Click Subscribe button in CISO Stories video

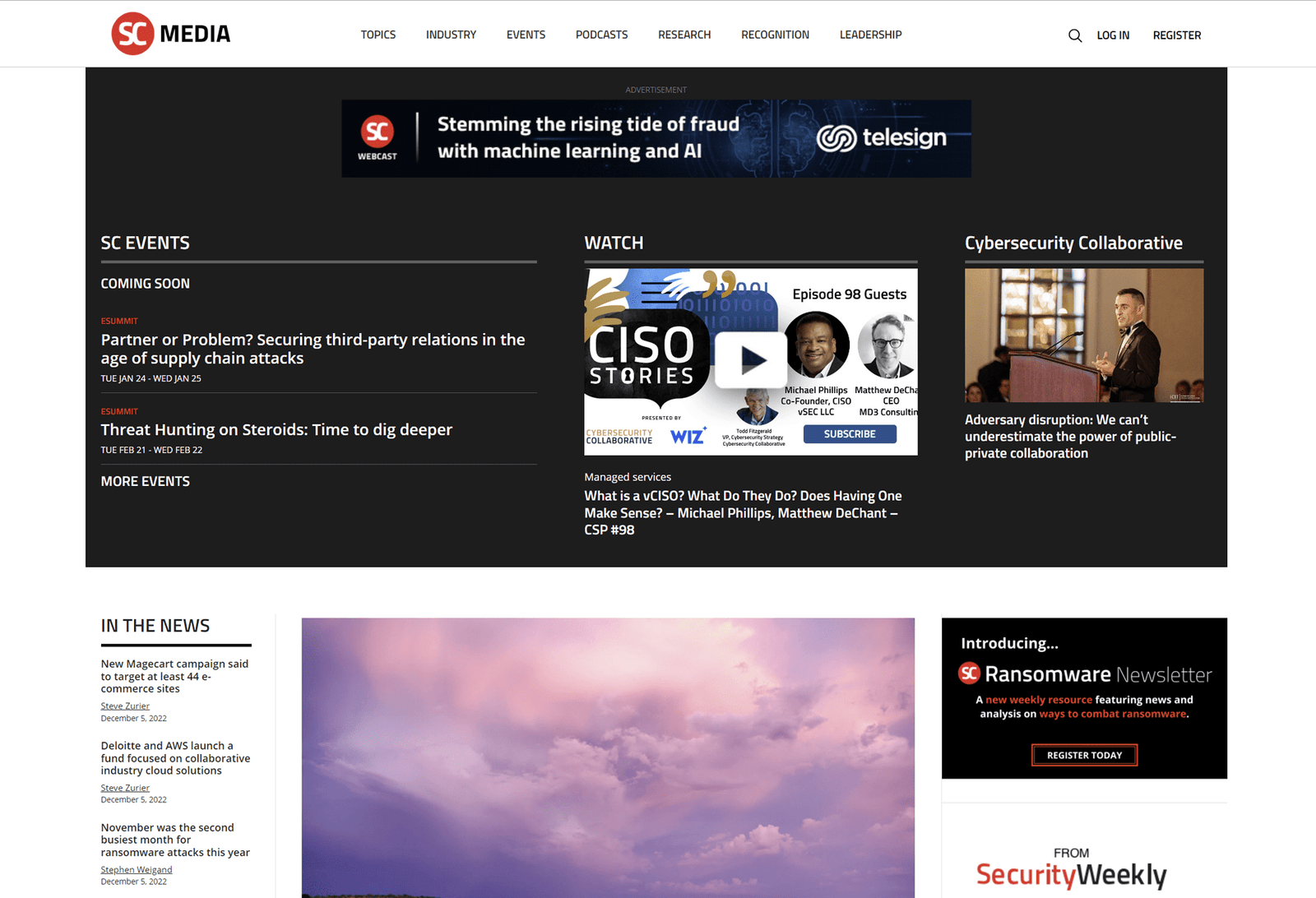[x=850, y=434]
